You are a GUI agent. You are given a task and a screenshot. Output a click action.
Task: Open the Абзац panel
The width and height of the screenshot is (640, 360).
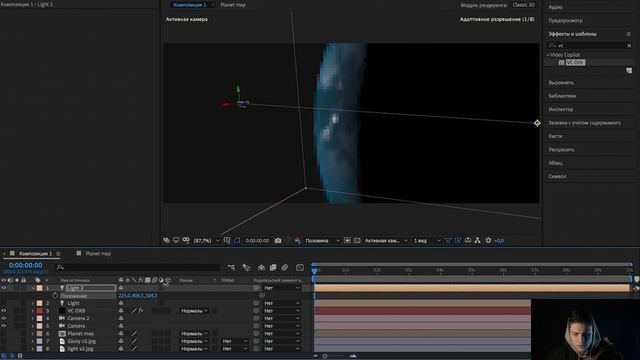(x=555, y=163)
